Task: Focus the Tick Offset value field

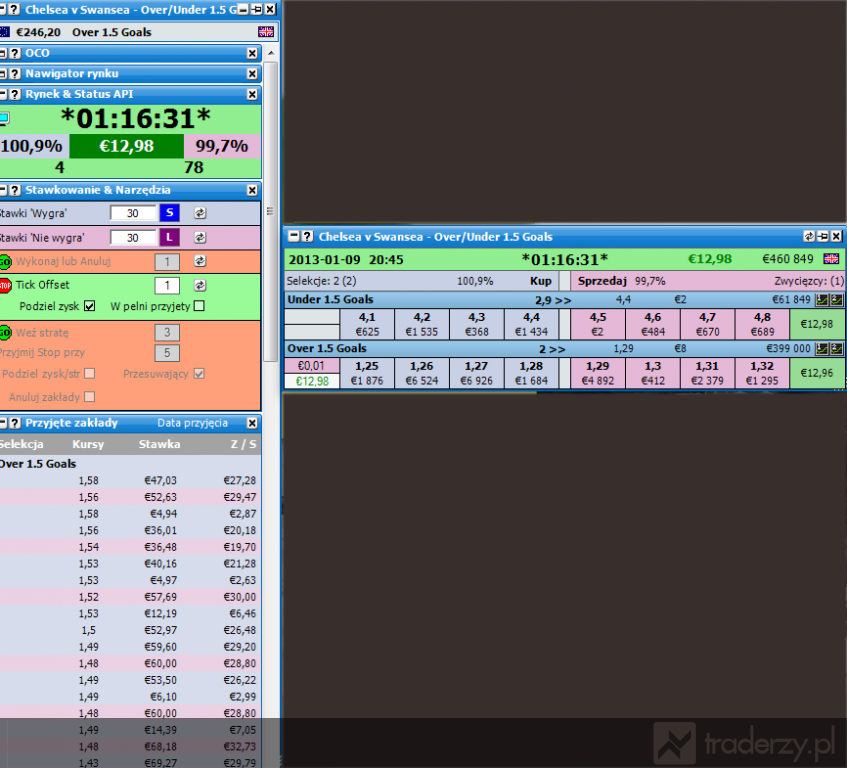Action: tap(167, 285)
